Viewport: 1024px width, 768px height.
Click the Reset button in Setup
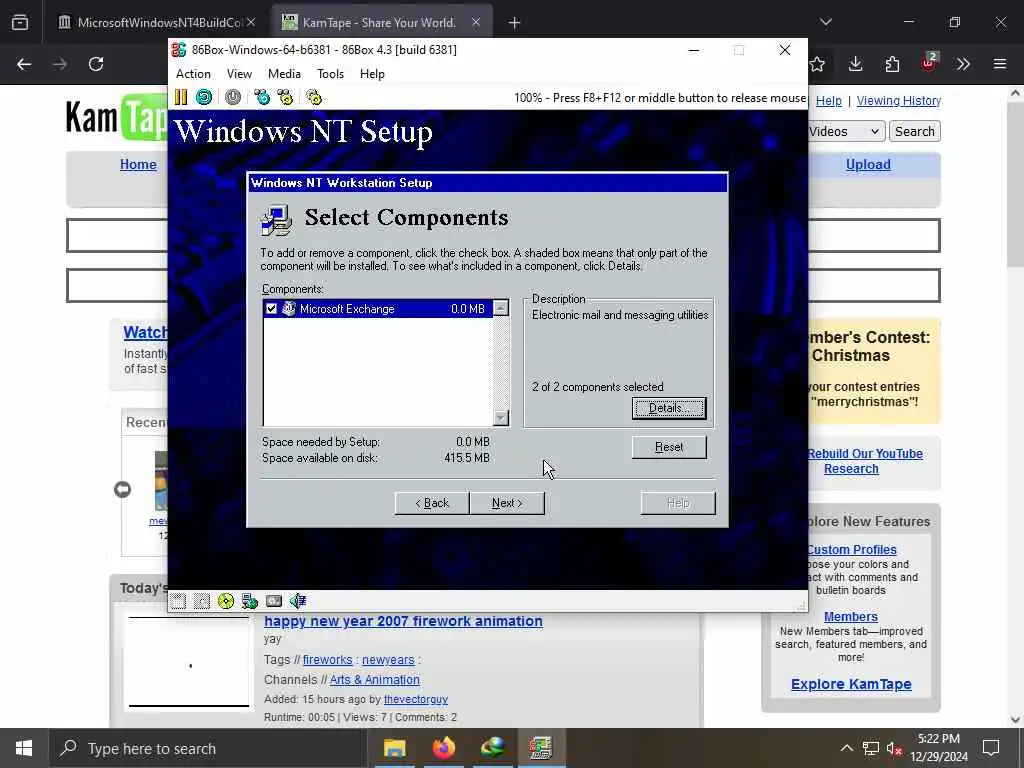pyautogui.click(x=669, y=447)
